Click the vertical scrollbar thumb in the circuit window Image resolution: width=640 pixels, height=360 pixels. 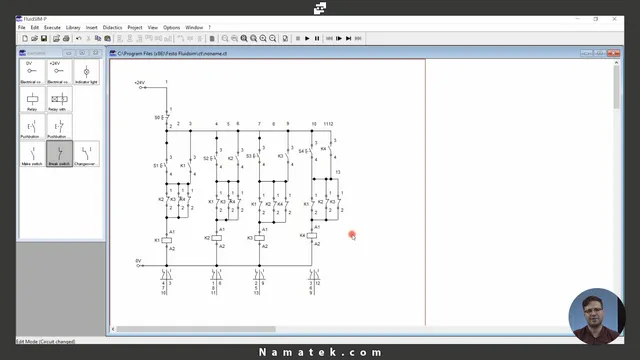pyautogui.click(x=616, y=88)
